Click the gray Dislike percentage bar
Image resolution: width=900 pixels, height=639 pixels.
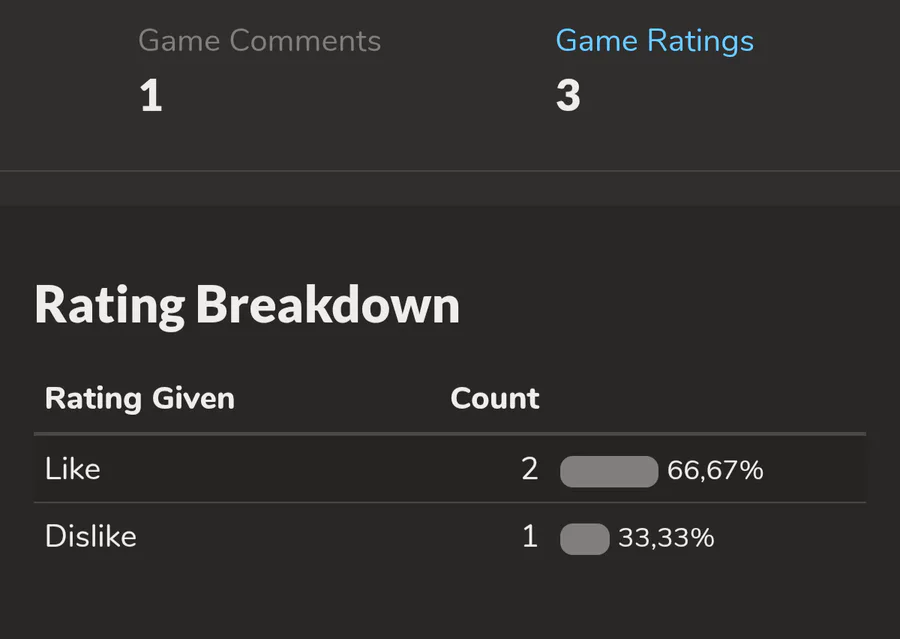click(x=585, y=539)
